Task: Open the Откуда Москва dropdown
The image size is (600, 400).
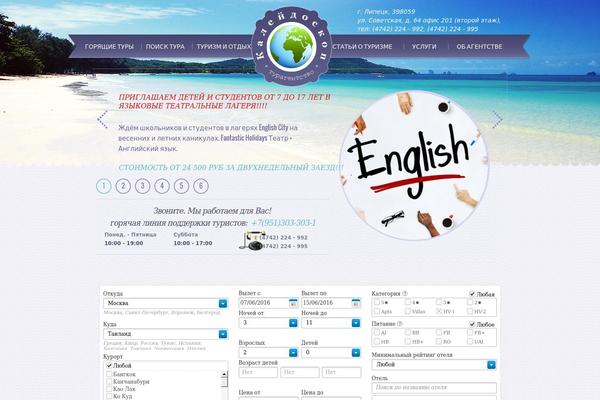Action: pos(166,303)
